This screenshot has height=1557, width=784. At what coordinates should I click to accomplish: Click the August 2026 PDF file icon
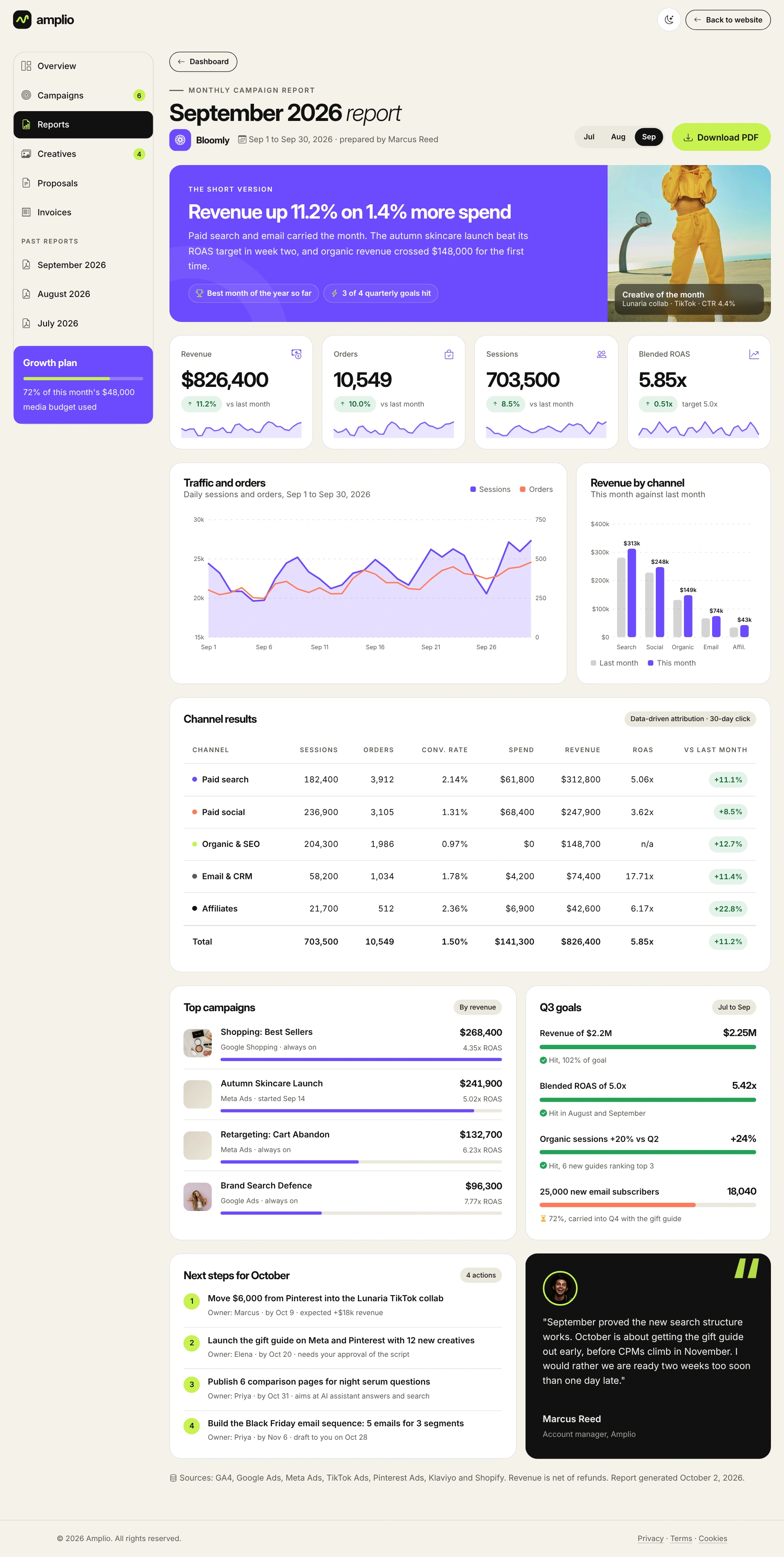pyautogui.click(x=26, y=294)
